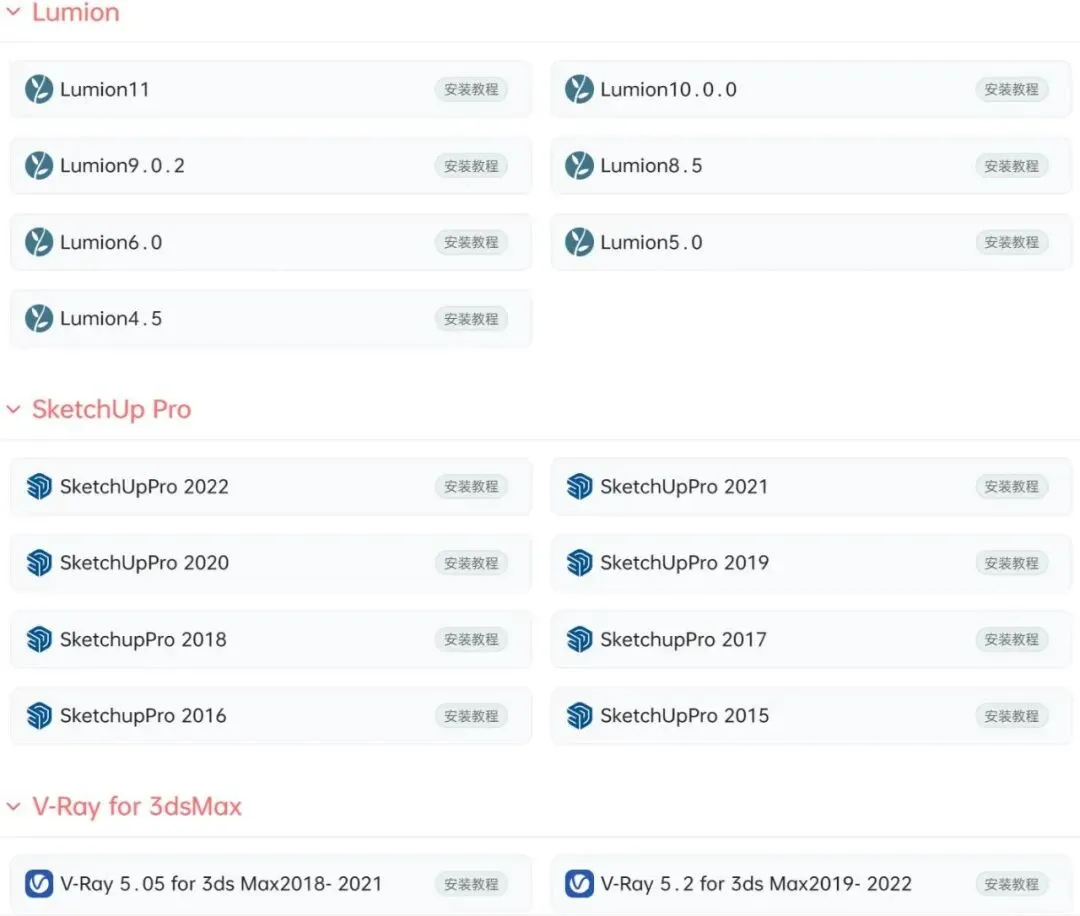Click the SketchUpPro 2021 logo icon
The height and width of the screenshot is (916, 1080).
(x=579, y=486)
